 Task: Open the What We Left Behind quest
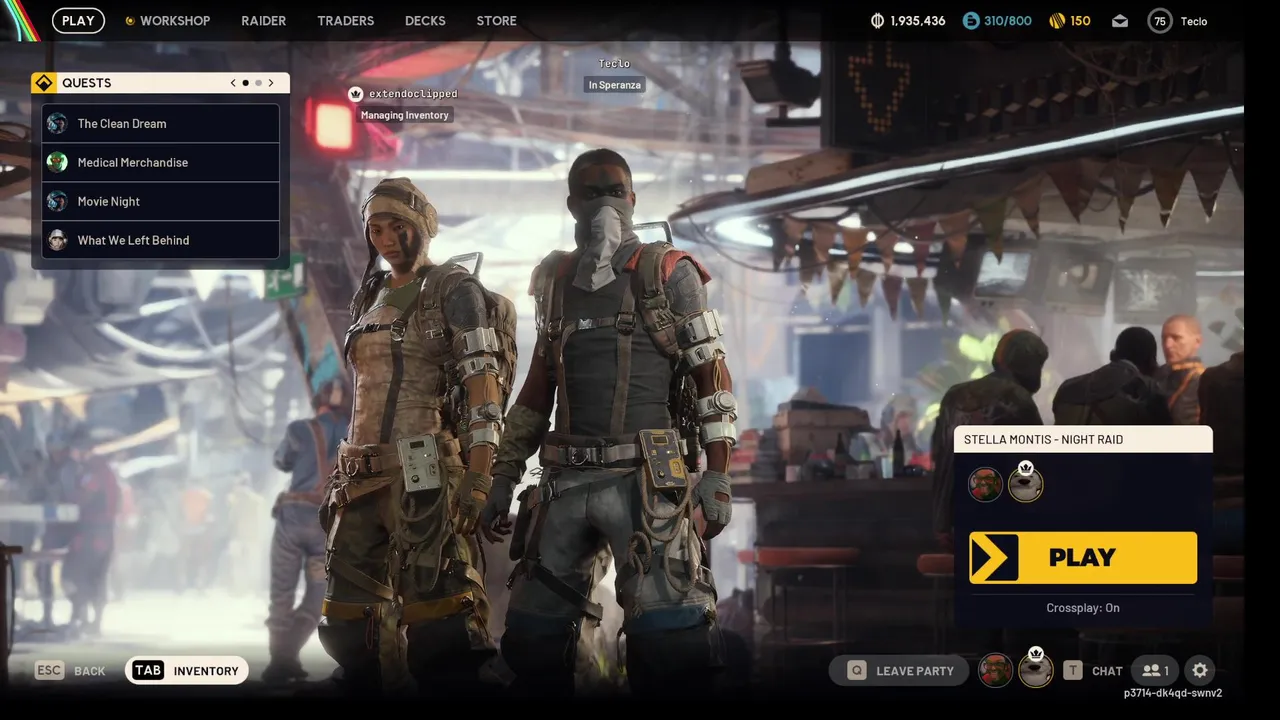(161, 240)
